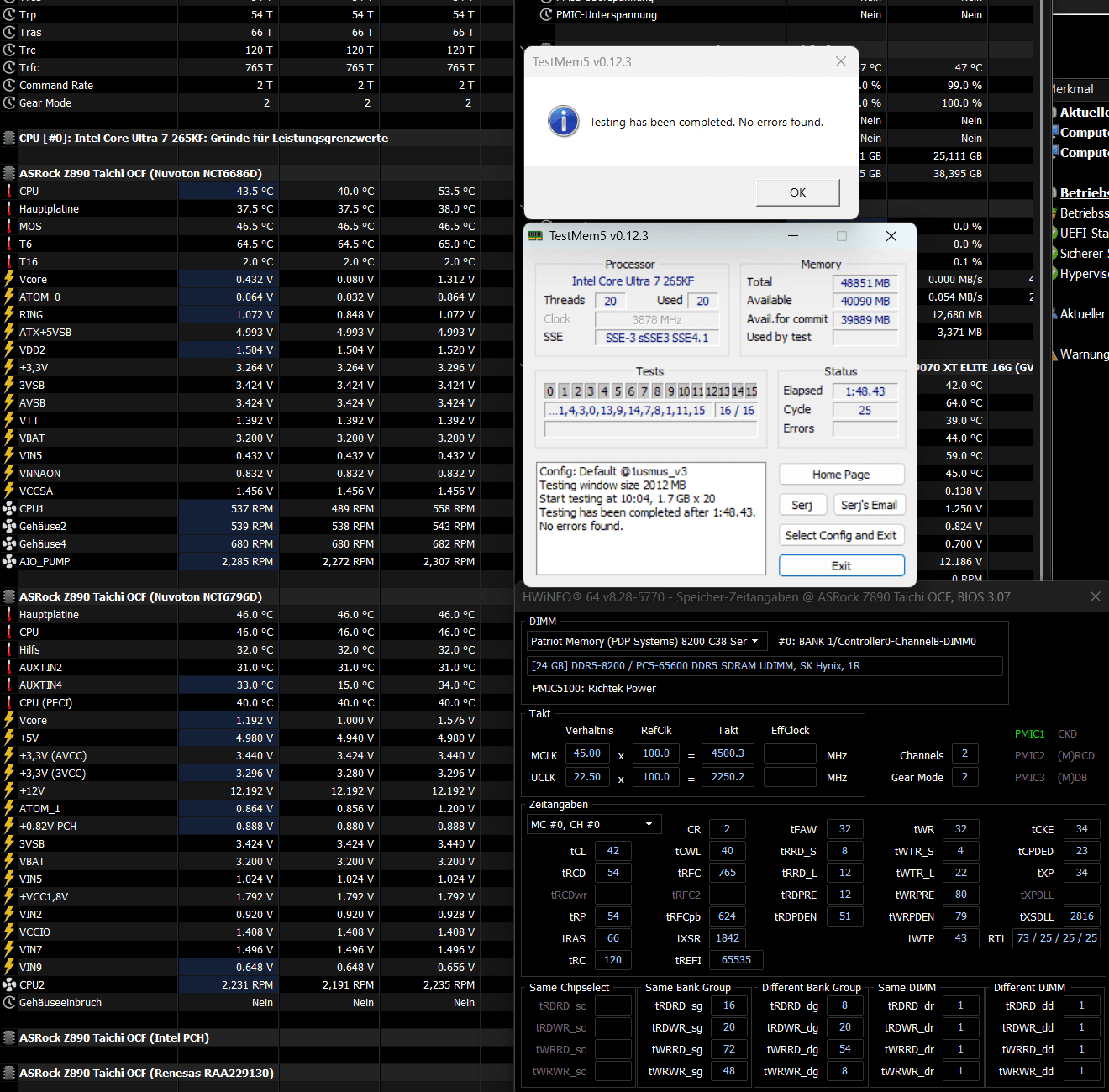This screenshot has width=1109, height=1092.
Task: Collapse ASRock Z890 Taichi OCF NCT6686D group
Action: [9, 173]
